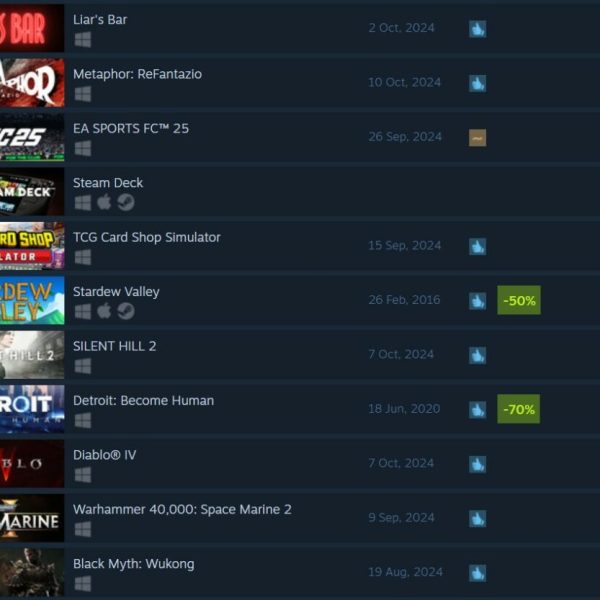Image resolution: width=600 pixels, height=600 pixels.
Task: Click the Steam Deck macOS platform icon
Action: [x=104, y=202]
